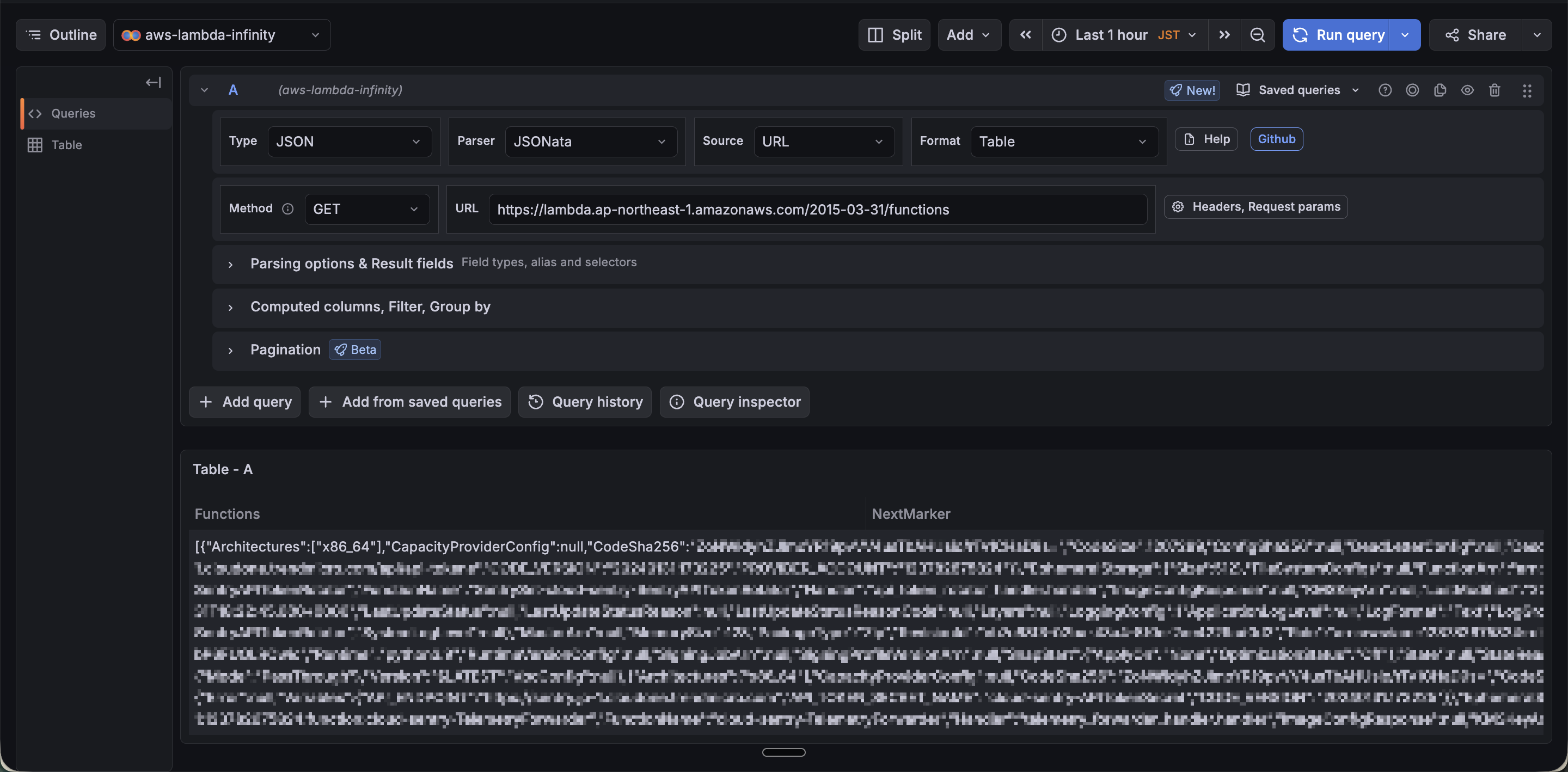
Task: Click the zoom out time range icon
Action: tap(1258, 35)
